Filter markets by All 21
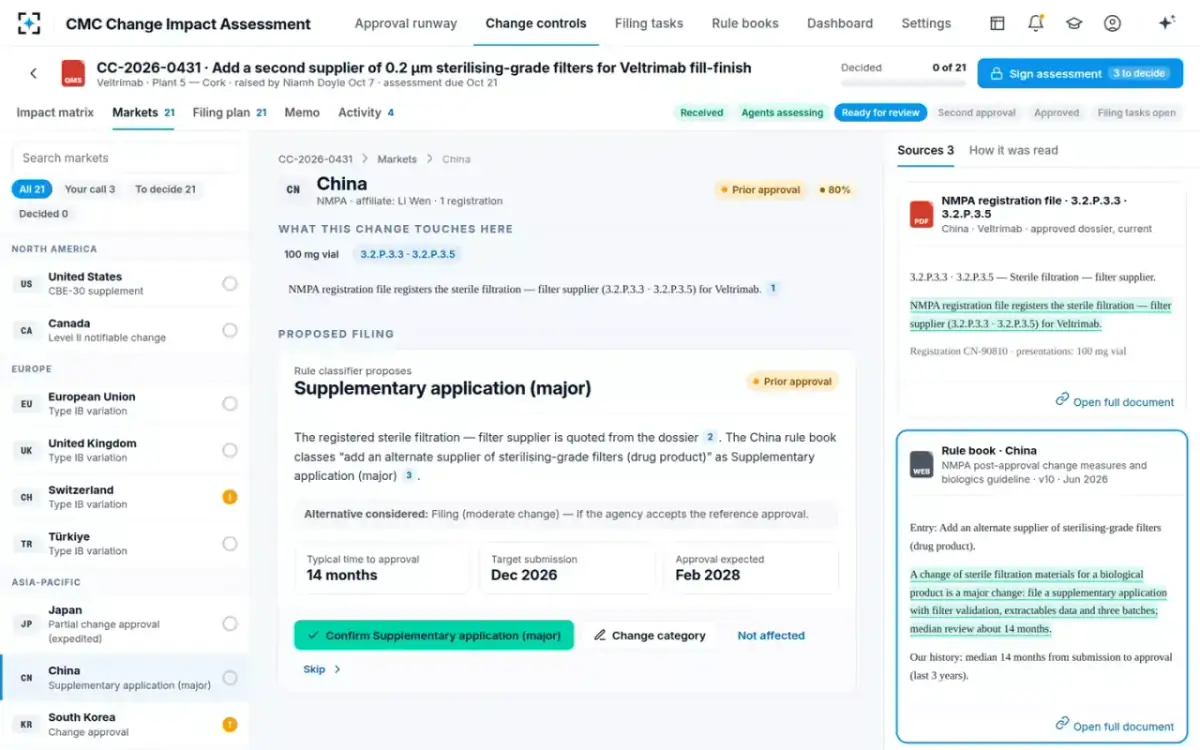Screen dimensions: 1200x750 point(33,189)
